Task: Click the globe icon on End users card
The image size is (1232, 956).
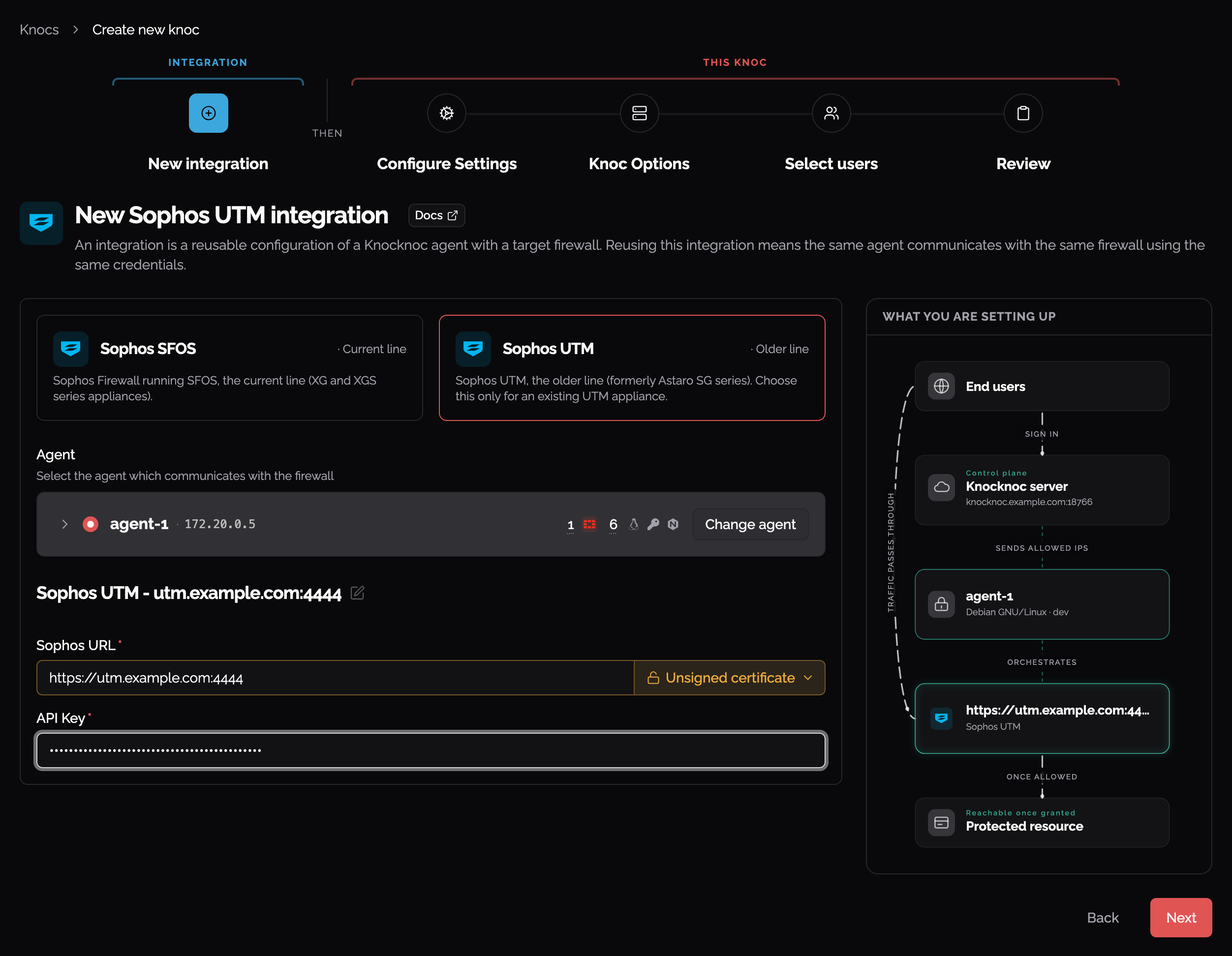Action: tap(941, 386)
